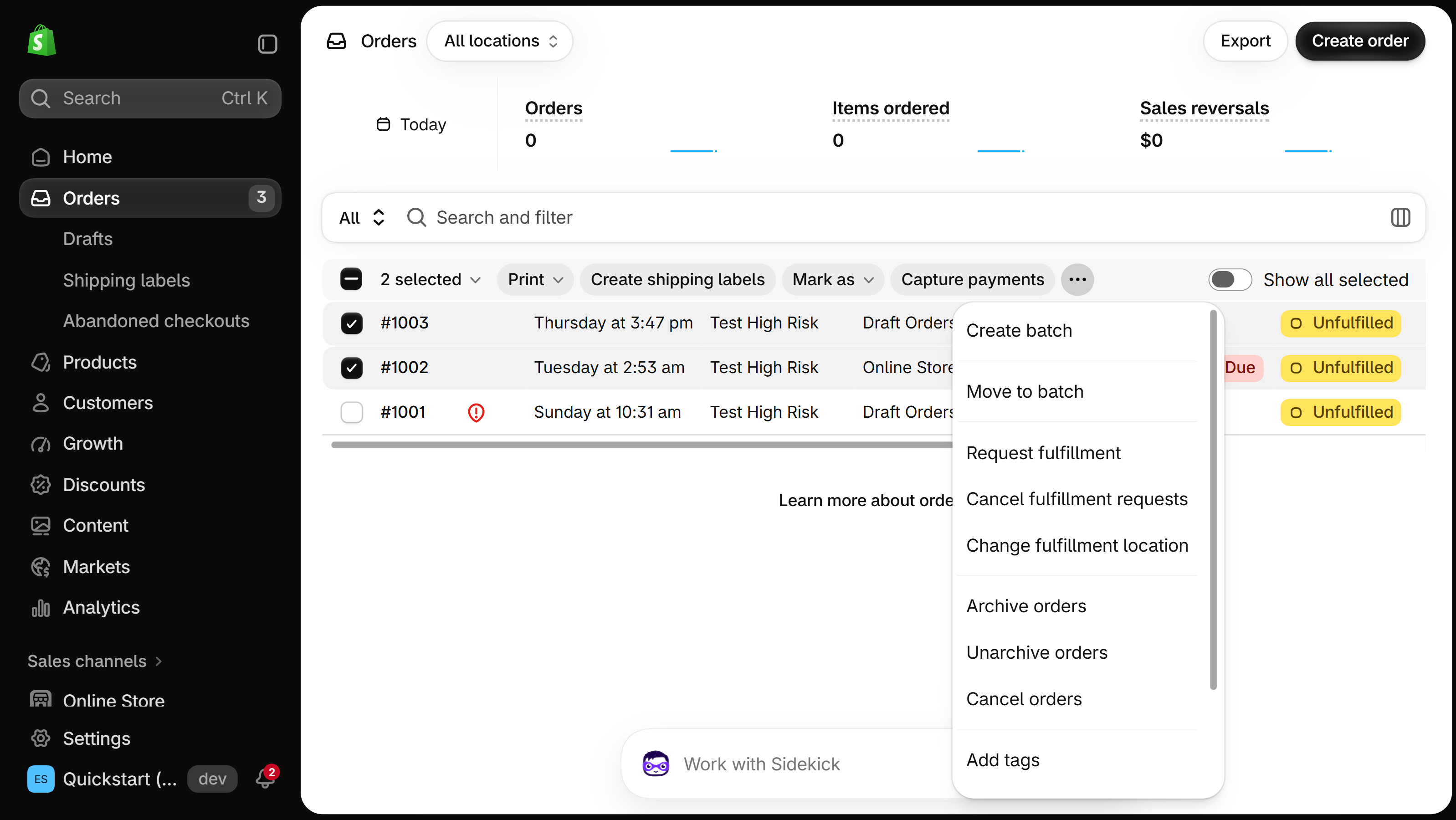1456x820 pixels.
Task: Toggle Show all selected switch
Action: (1229, 280)
